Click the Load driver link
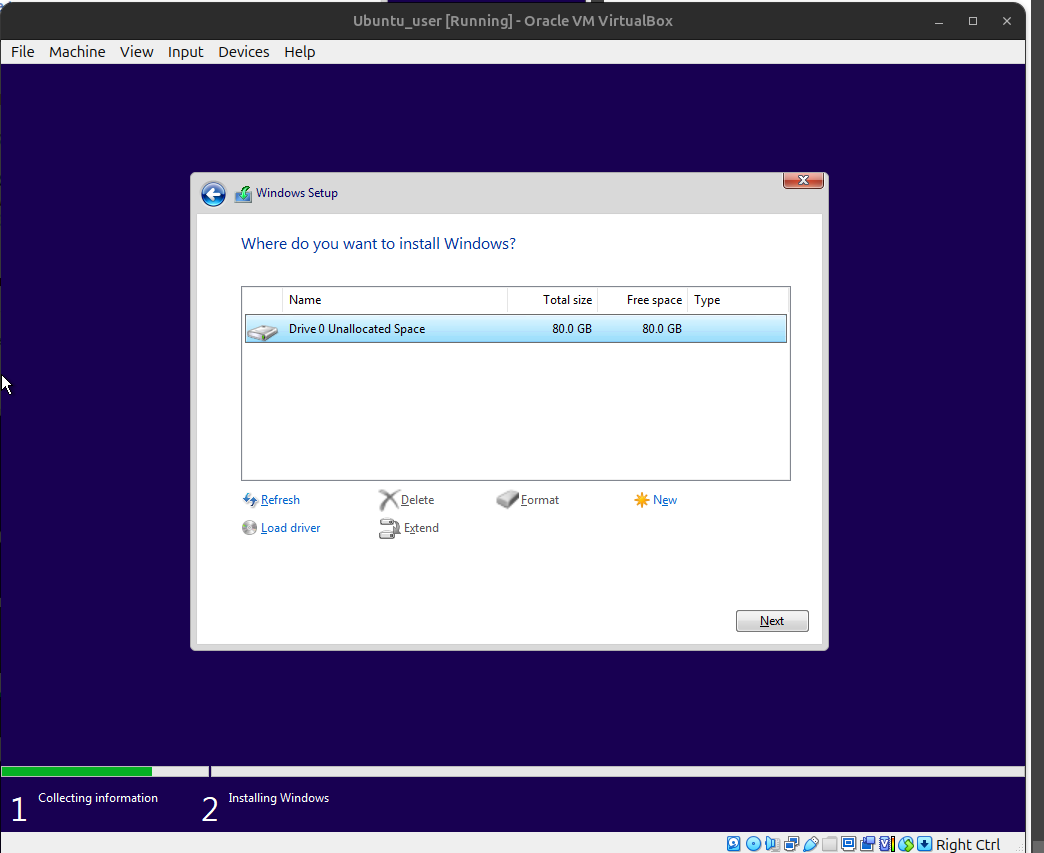 (290, 528)
